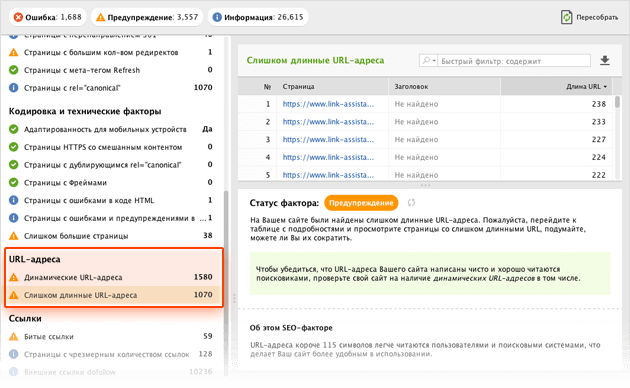Image resolution: width=630 pixels, height=388 pixels.
Task: Filter by Информация: 26,615 counter
Action: tap(258, 17)
